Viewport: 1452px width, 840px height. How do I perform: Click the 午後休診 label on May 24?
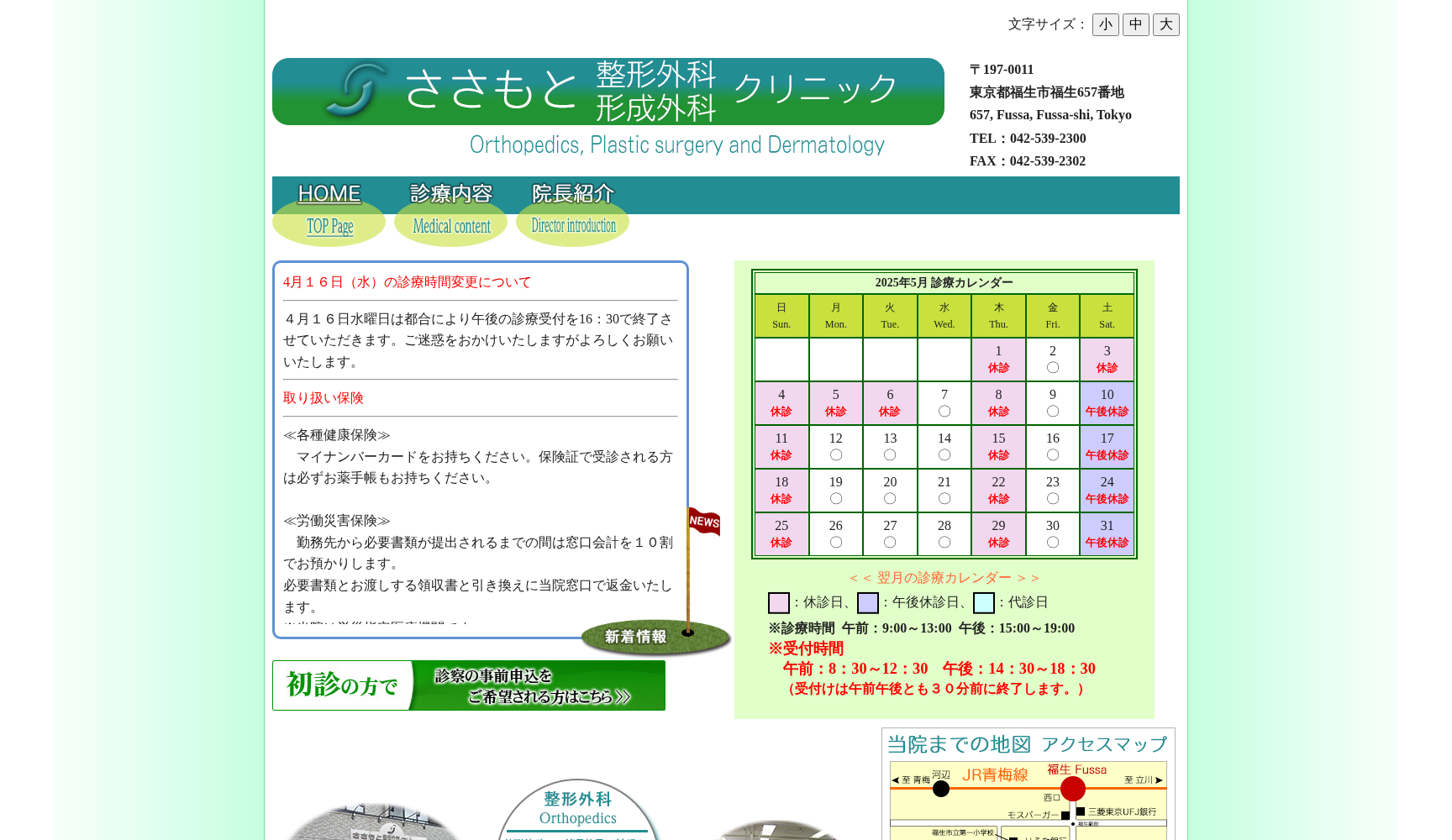(x=1107, y=499)
